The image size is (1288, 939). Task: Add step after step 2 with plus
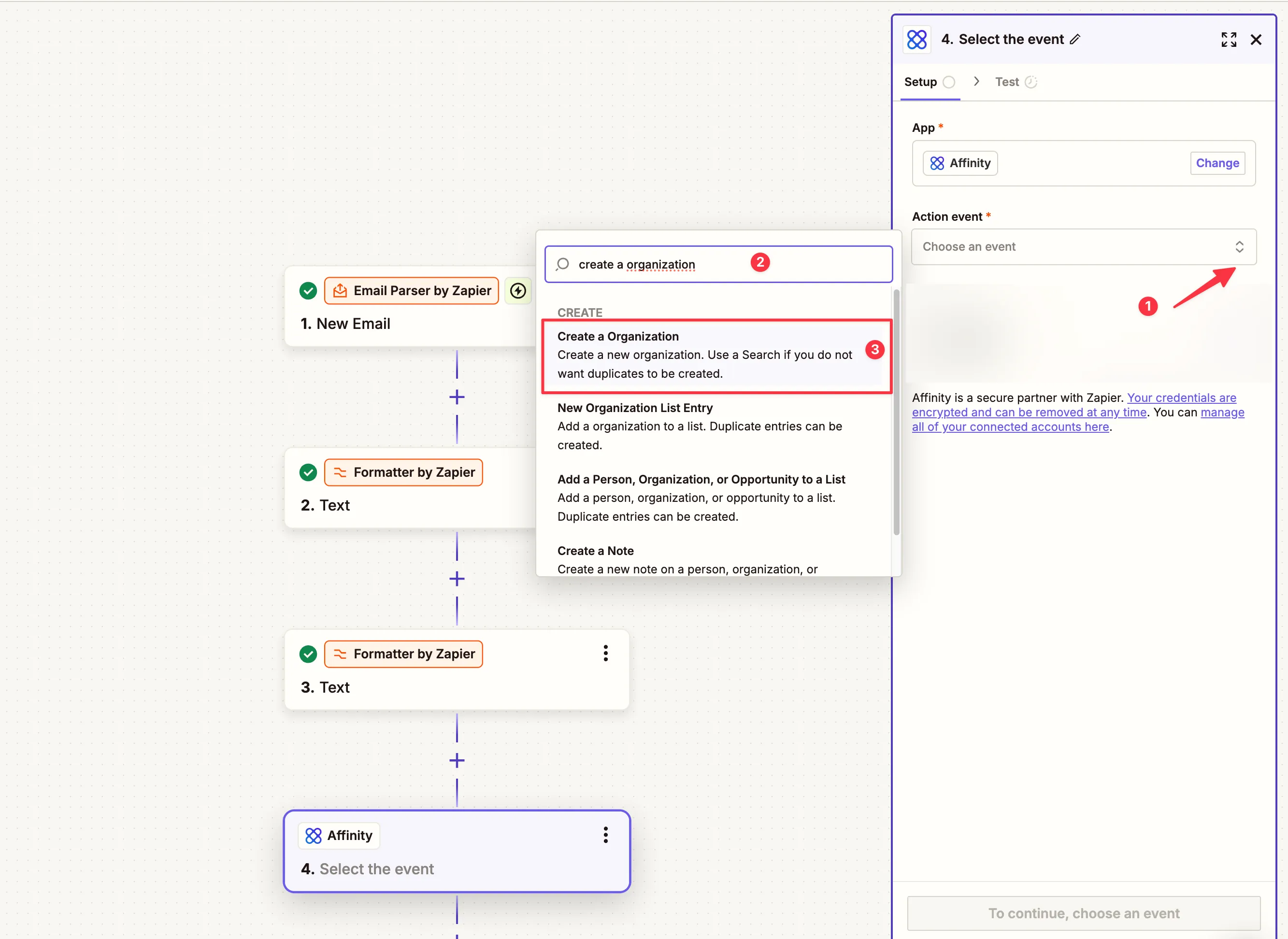tap(457, 579)
